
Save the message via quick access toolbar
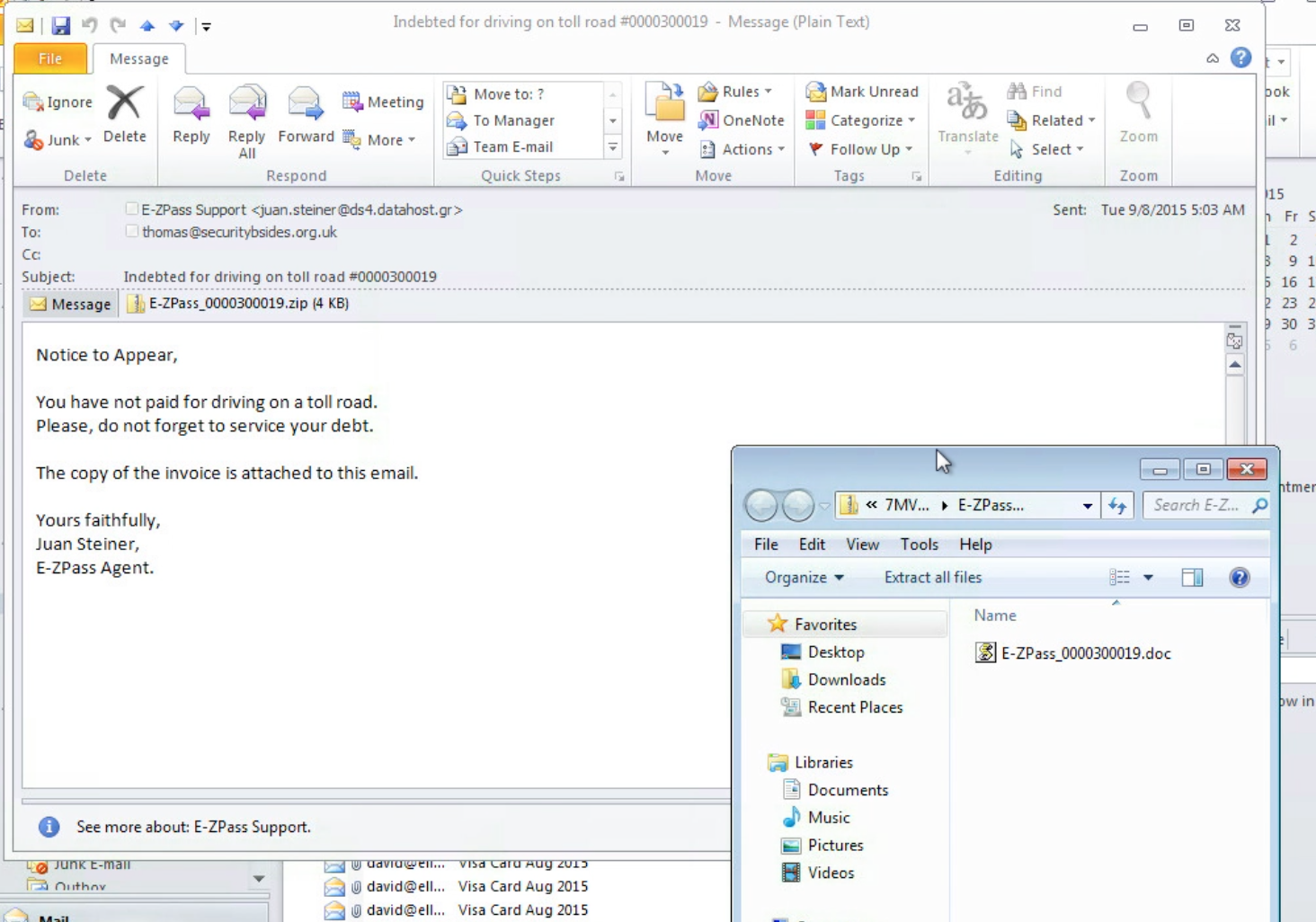[x=60, y=25]
